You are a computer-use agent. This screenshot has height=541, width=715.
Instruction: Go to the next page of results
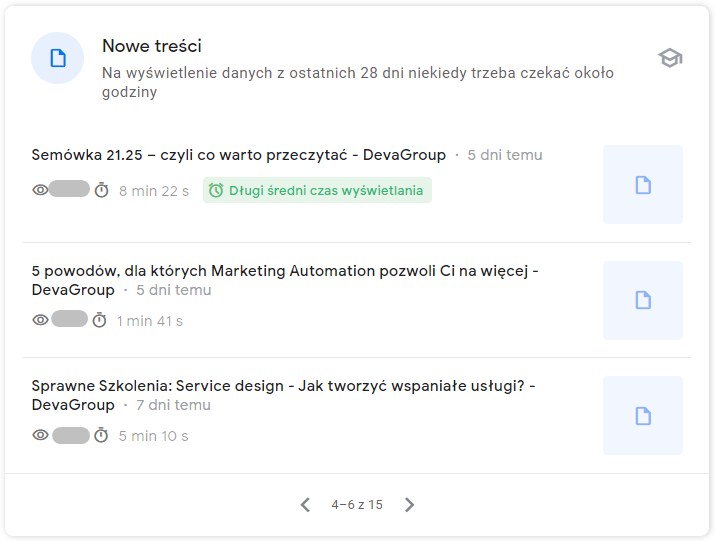tap(409, 505)
